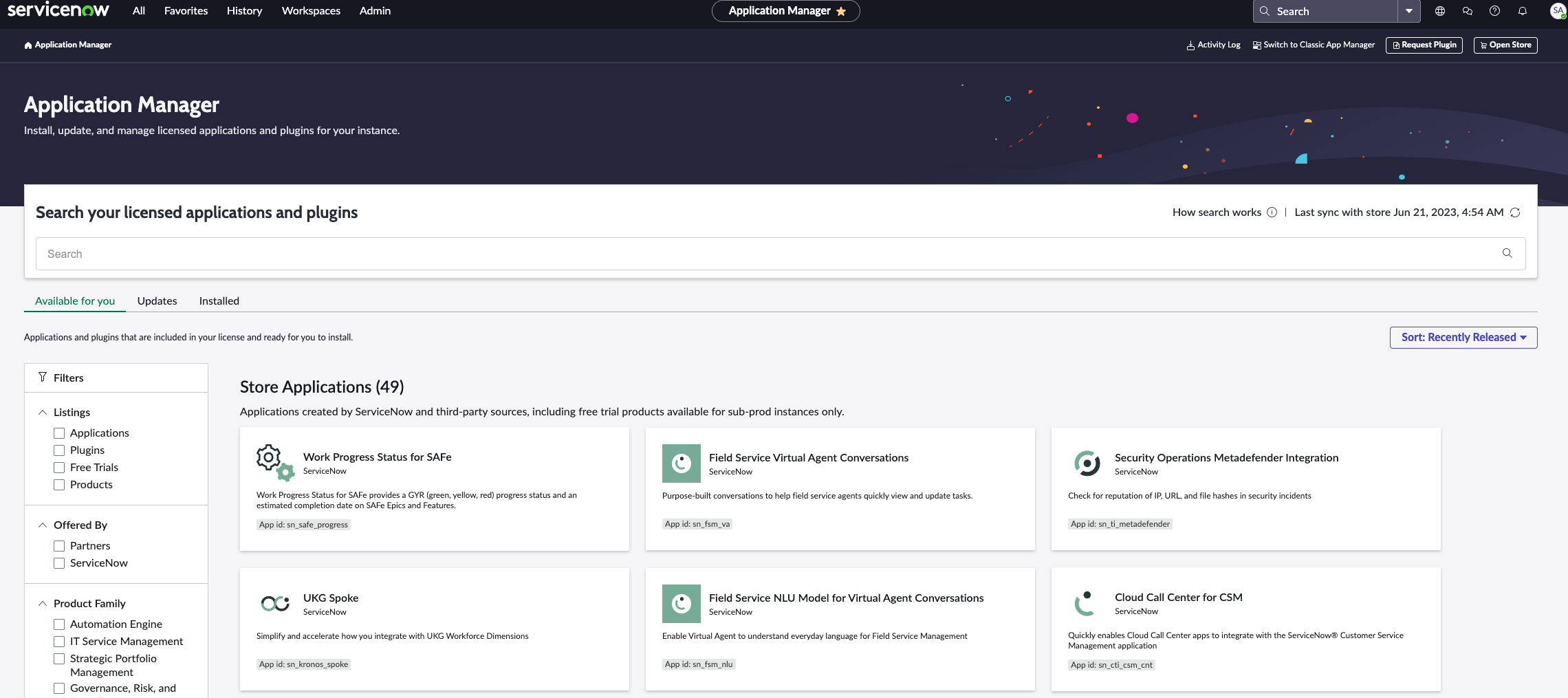Collapse the Listings filter section
The height and width of the screenshot is (698, 1568).
tap(43, 412)
